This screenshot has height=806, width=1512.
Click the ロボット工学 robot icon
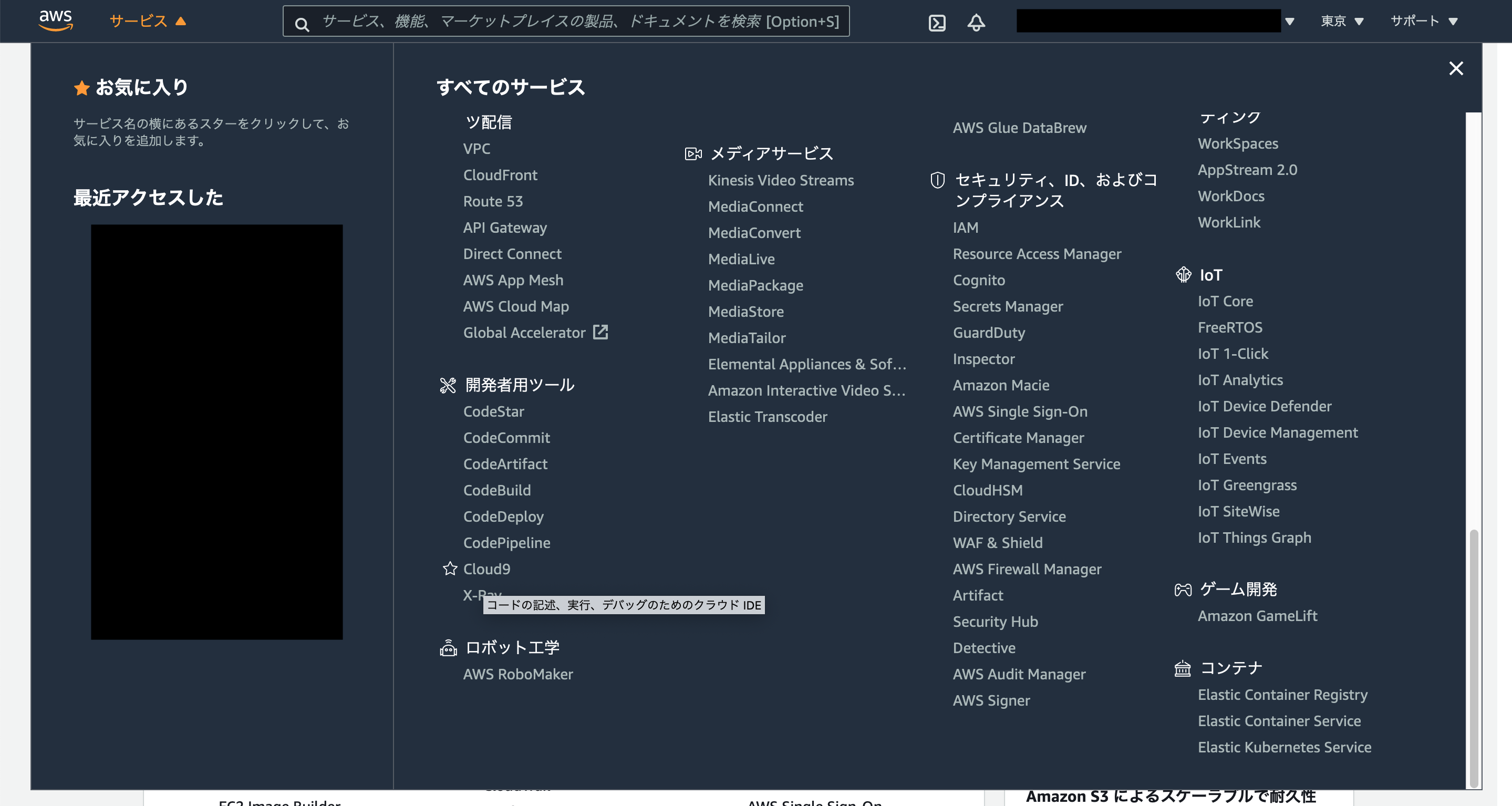(448, 647)
